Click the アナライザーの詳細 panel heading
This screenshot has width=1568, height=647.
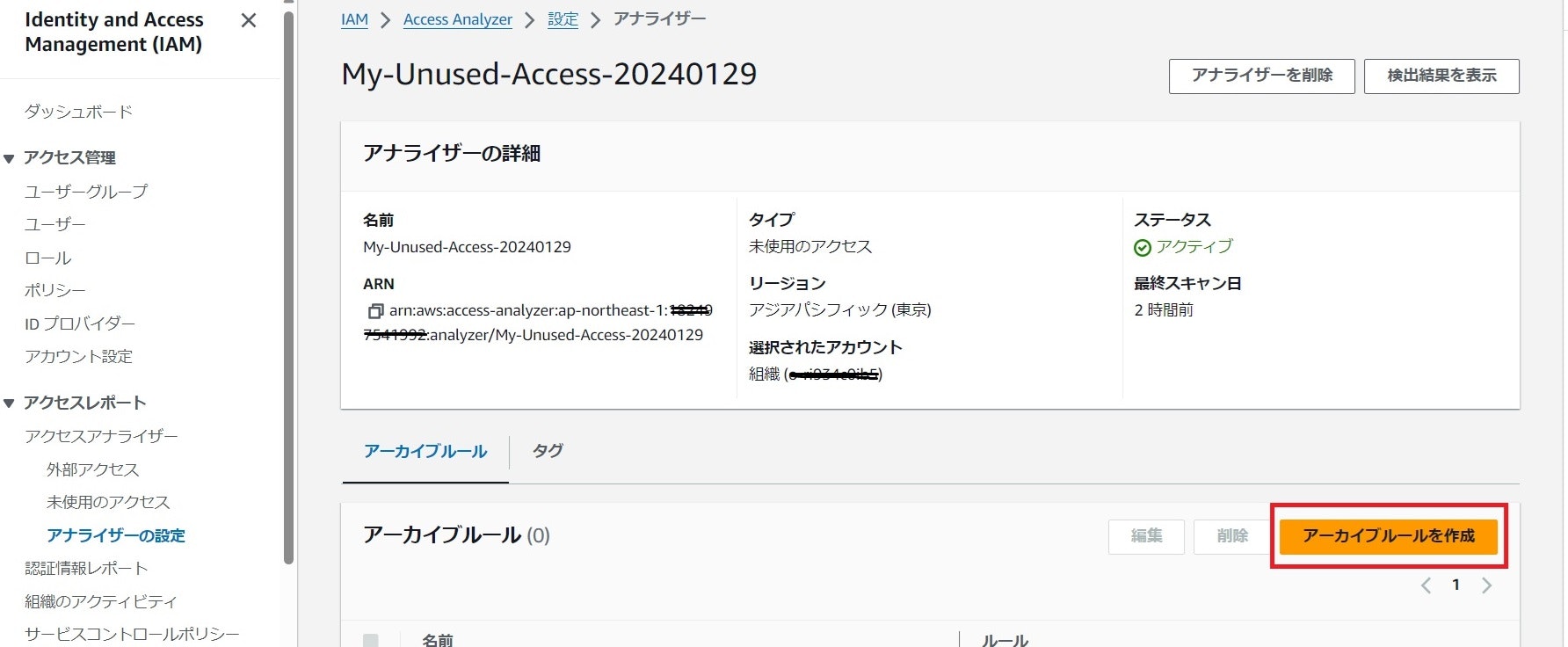[452, 154]
